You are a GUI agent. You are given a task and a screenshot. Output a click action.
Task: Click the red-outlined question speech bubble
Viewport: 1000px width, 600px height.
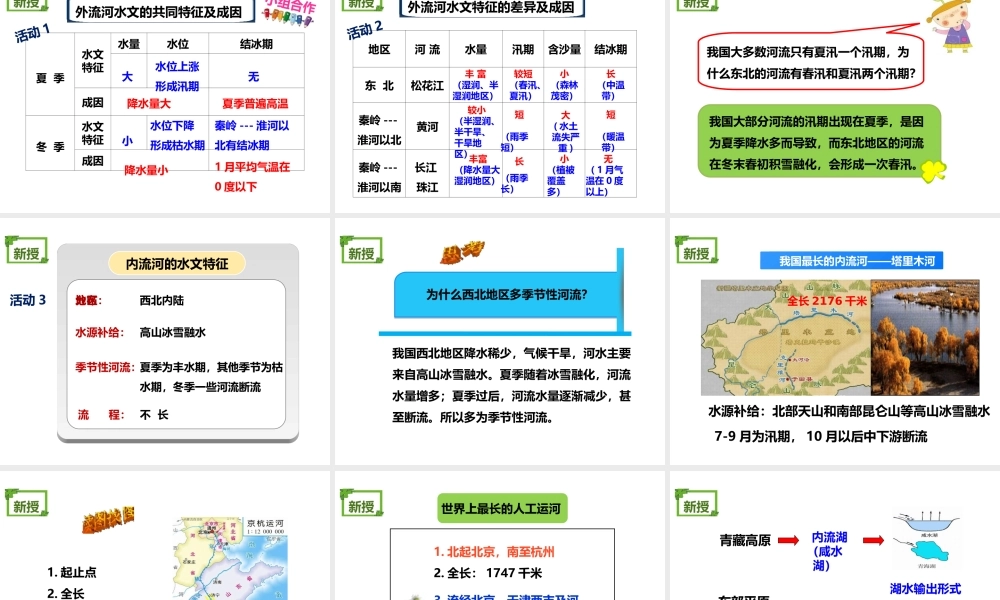811,62
